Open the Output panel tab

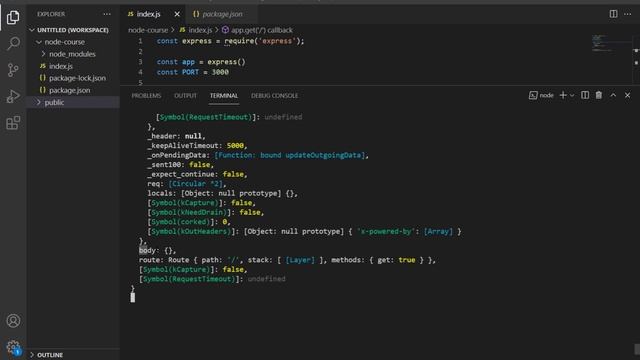click(x=185, y=96)
